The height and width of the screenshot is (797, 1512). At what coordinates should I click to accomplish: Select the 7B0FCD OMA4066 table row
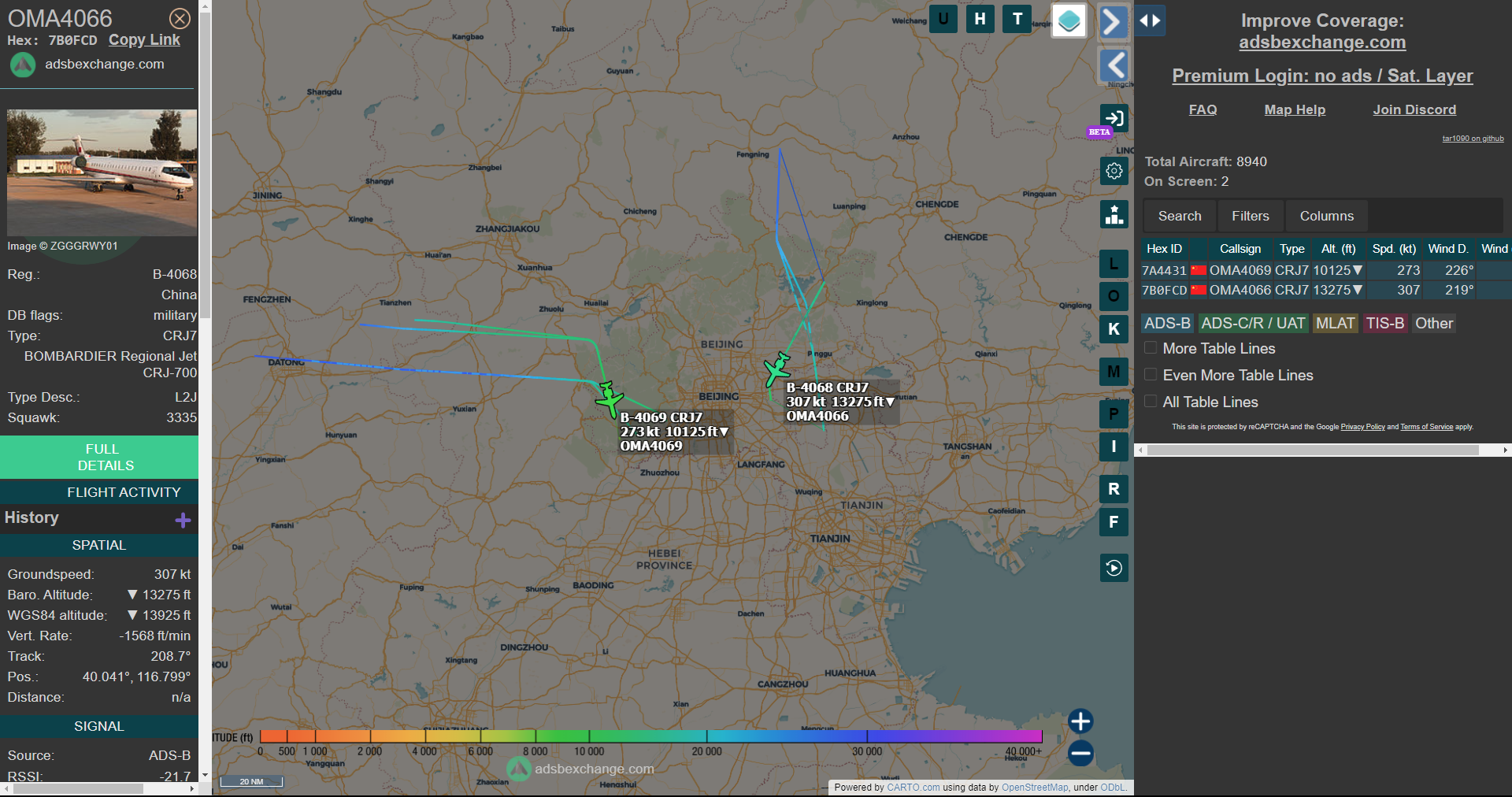(x=1326, y=290)
